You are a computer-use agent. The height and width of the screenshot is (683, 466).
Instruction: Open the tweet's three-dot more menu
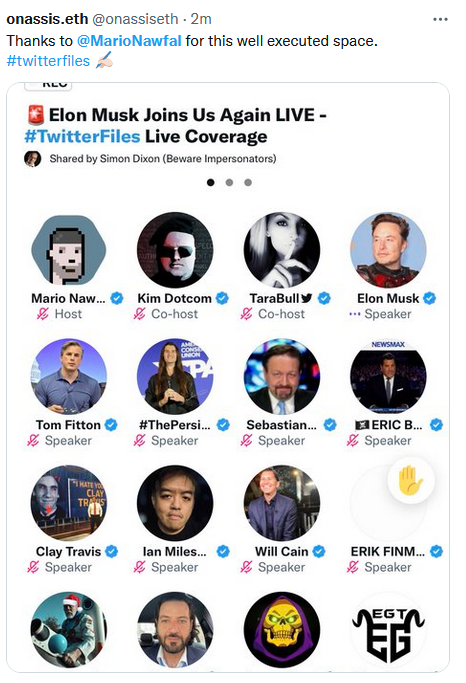[440, 19]
